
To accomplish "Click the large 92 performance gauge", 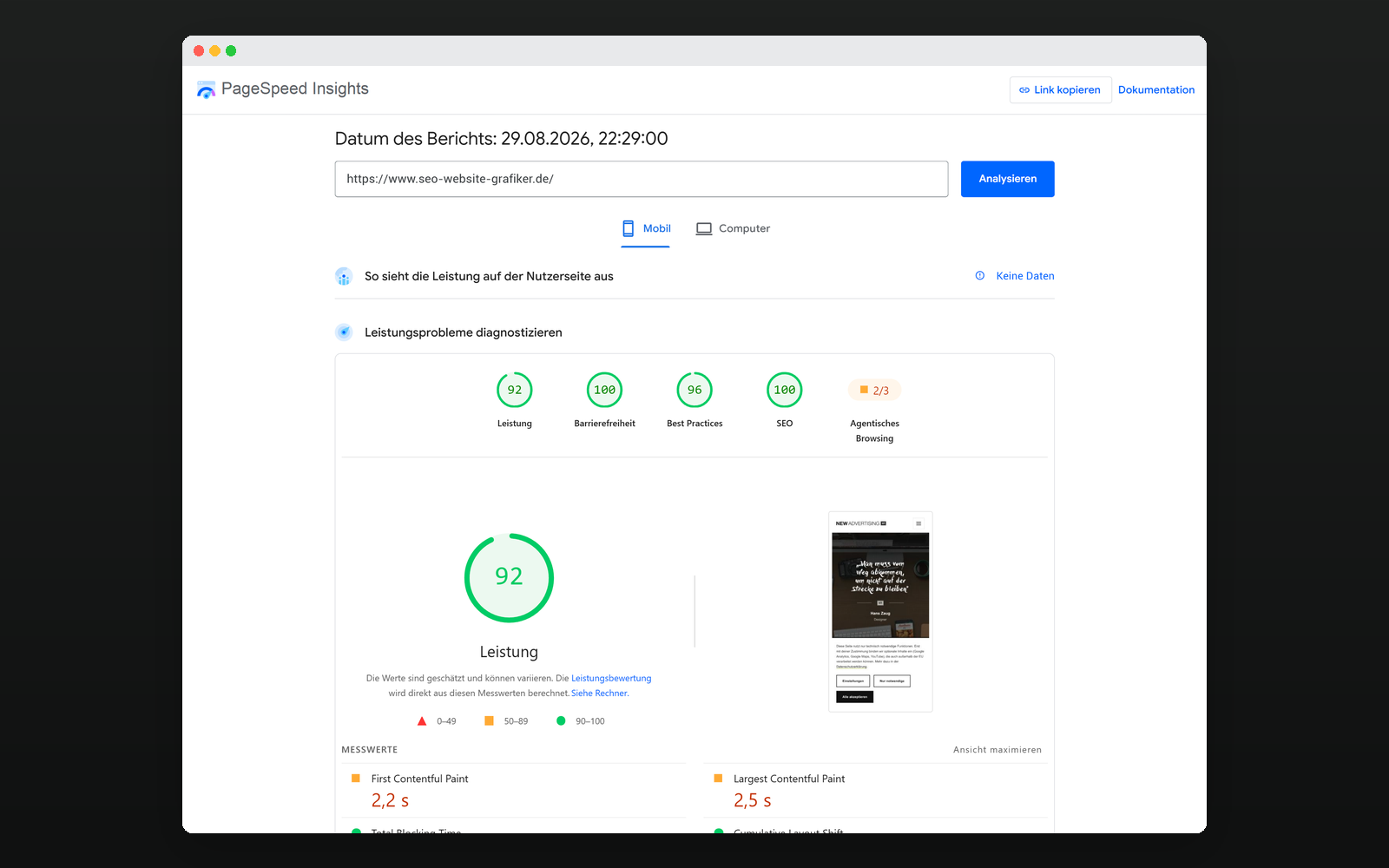I will coord(509,578).
